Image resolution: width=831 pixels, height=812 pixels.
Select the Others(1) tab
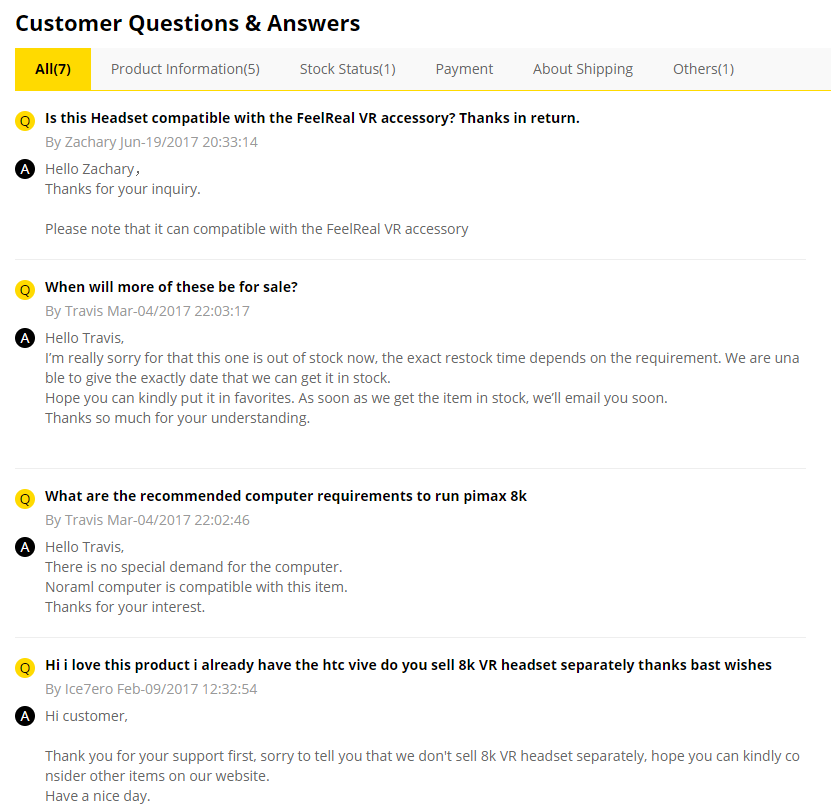pos(703,69)
